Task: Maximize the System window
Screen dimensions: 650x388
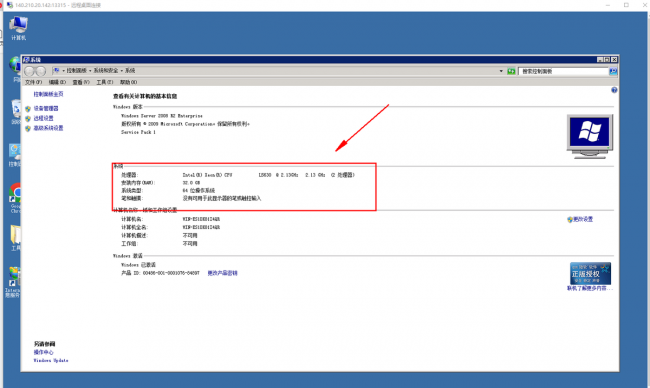Action: tap(607, 60)
